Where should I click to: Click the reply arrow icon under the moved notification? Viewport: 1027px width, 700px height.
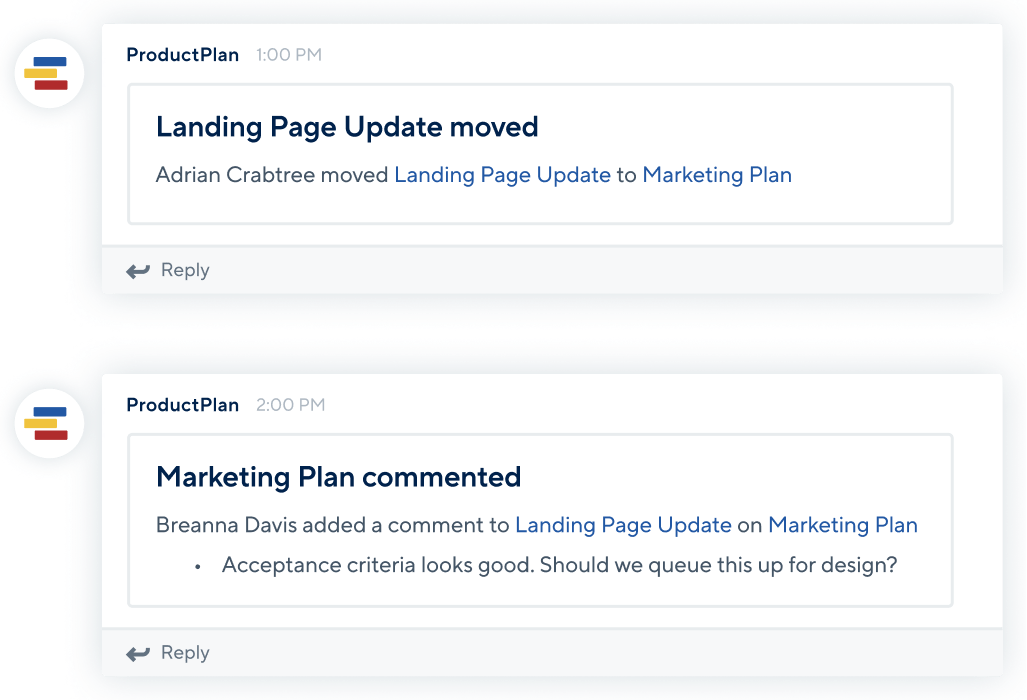(x=138, y=271)
